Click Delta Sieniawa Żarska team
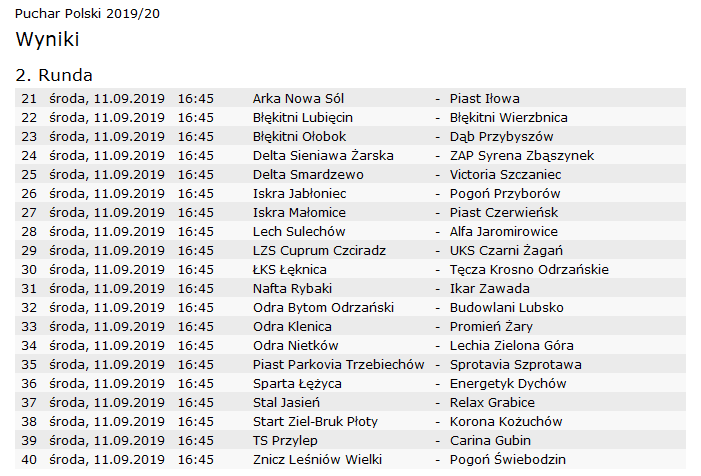Screen dimensions: 701x476 [x=323, y=156]
